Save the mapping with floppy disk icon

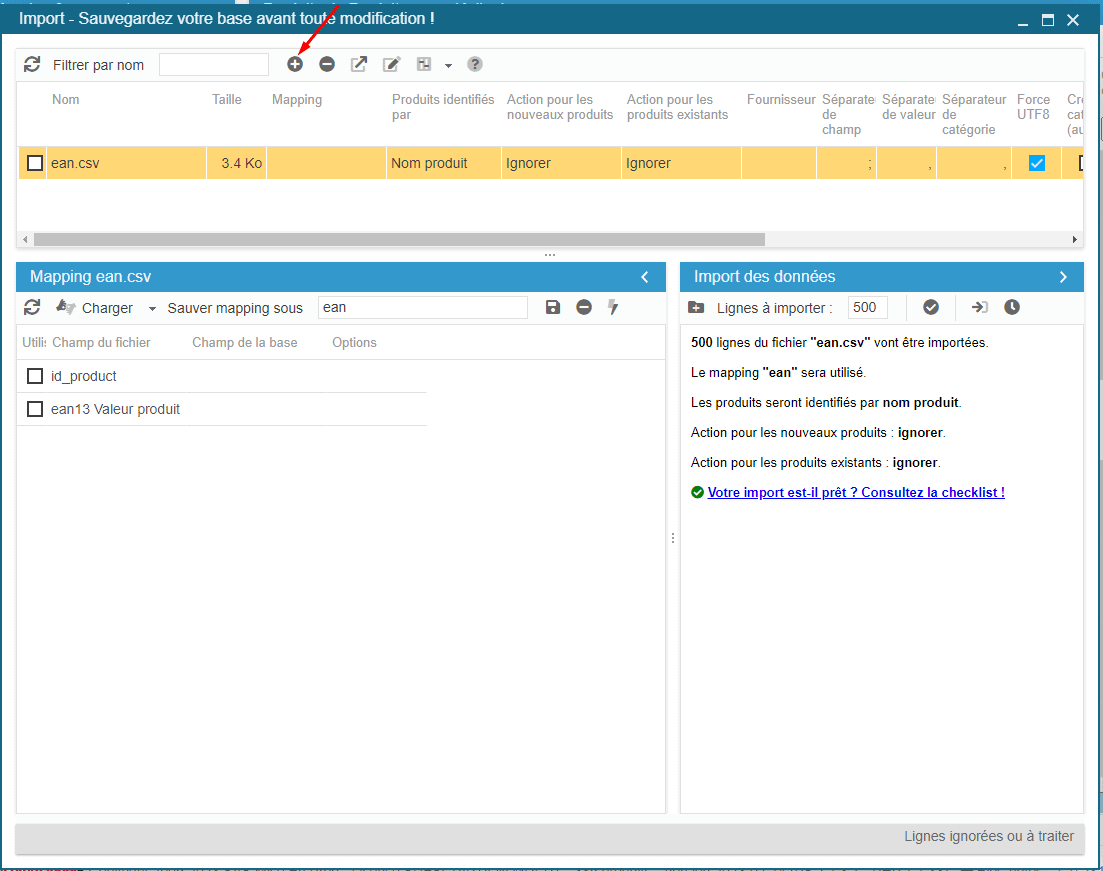click(x=553, y=307)
